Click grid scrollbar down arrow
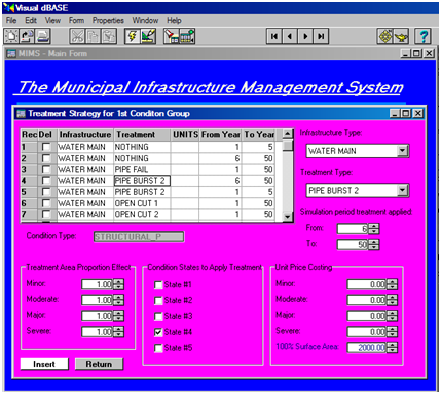The width and height of the screenshot is (443, 394). click(x=288, y=217)
